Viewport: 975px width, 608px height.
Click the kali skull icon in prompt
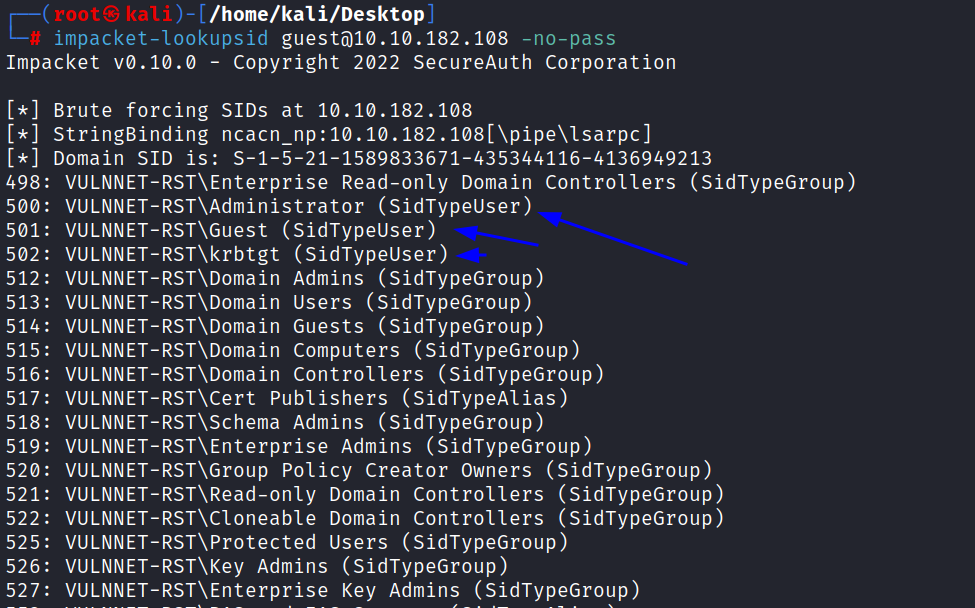point(112,14)
